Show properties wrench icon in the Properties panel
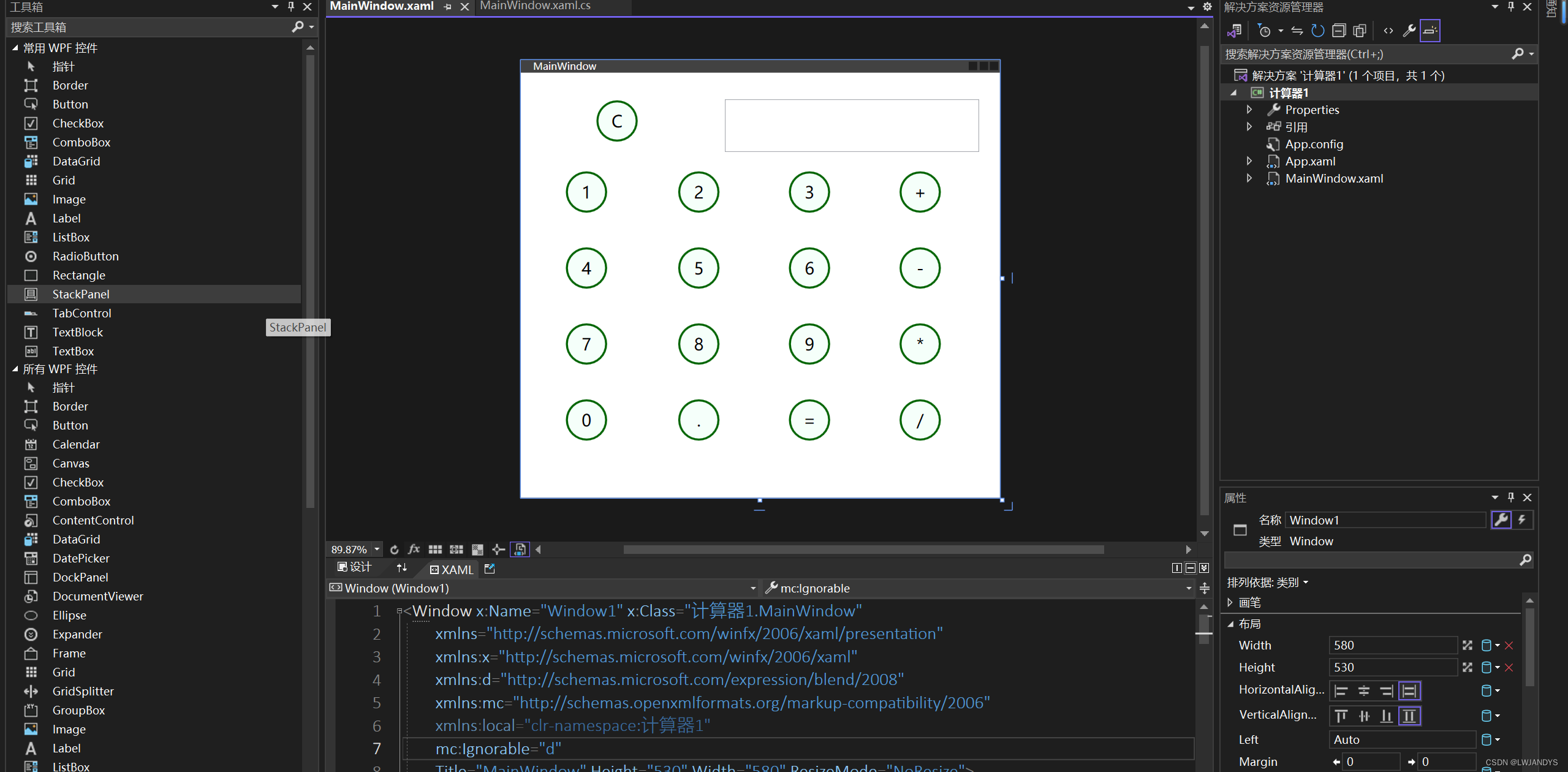 pyautogui.click(x=1501, y=520)
